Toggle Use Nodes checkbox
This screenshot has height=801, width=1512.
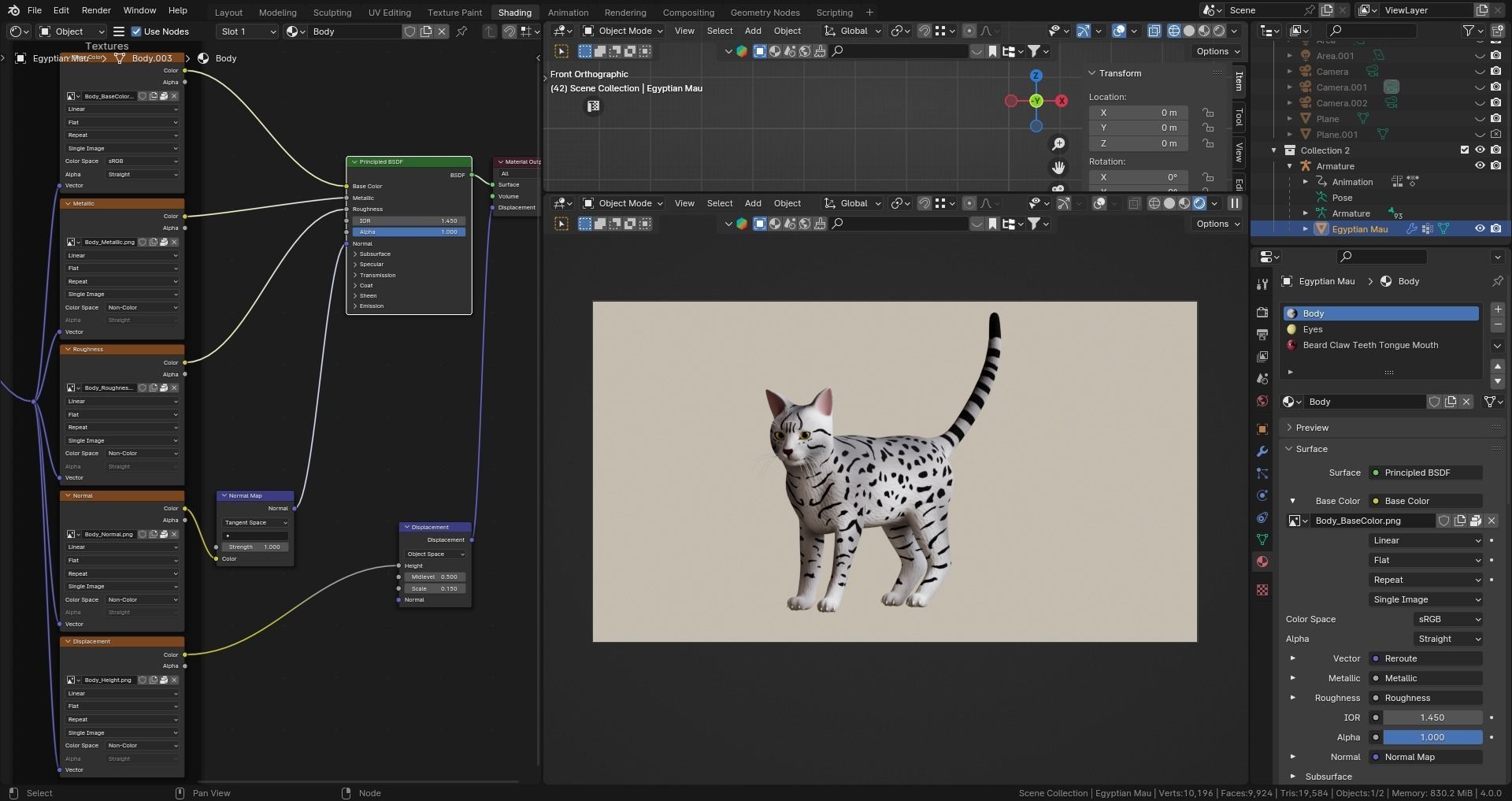[x=136, y=32]
